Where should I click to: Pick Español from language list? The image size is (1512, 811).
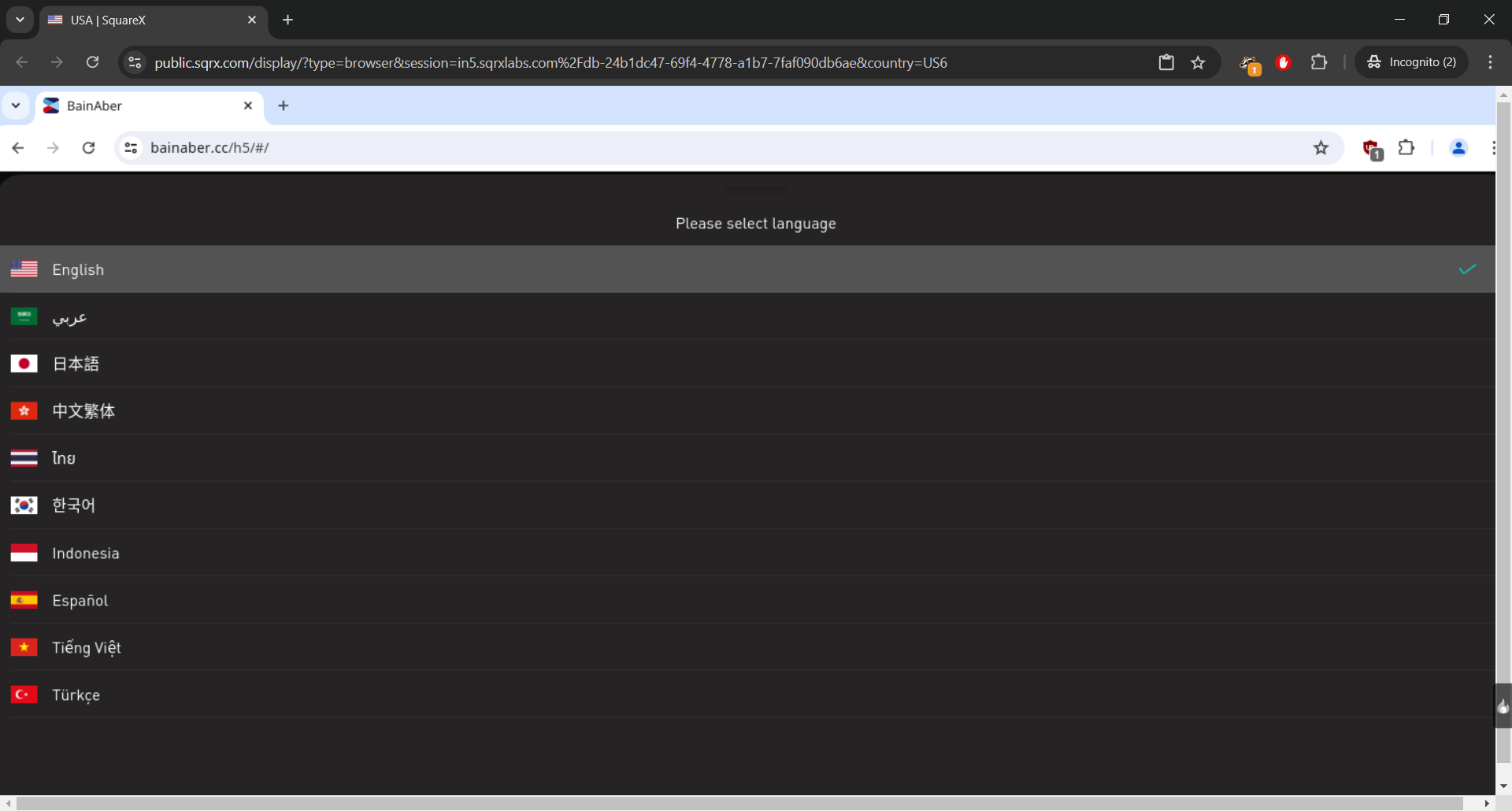pyautogui.click(x=80, y=600)
